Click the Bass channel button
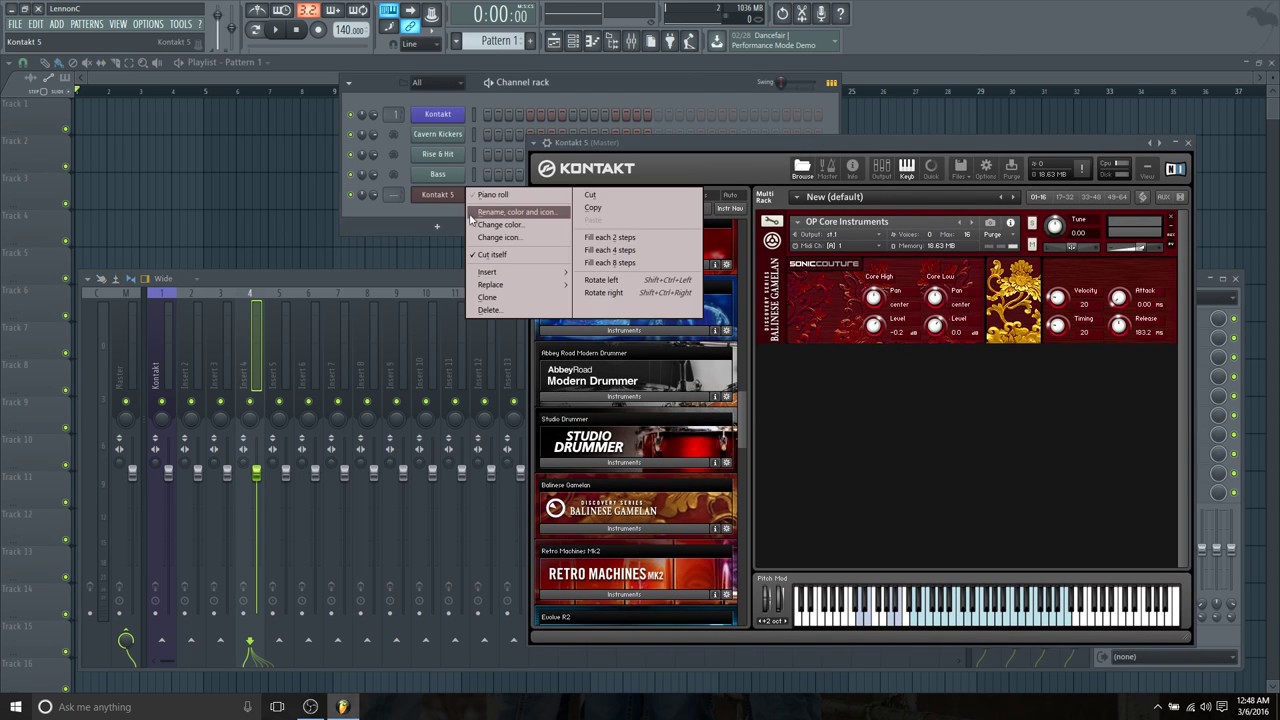1280x720 pixels. tap(437, 174)
